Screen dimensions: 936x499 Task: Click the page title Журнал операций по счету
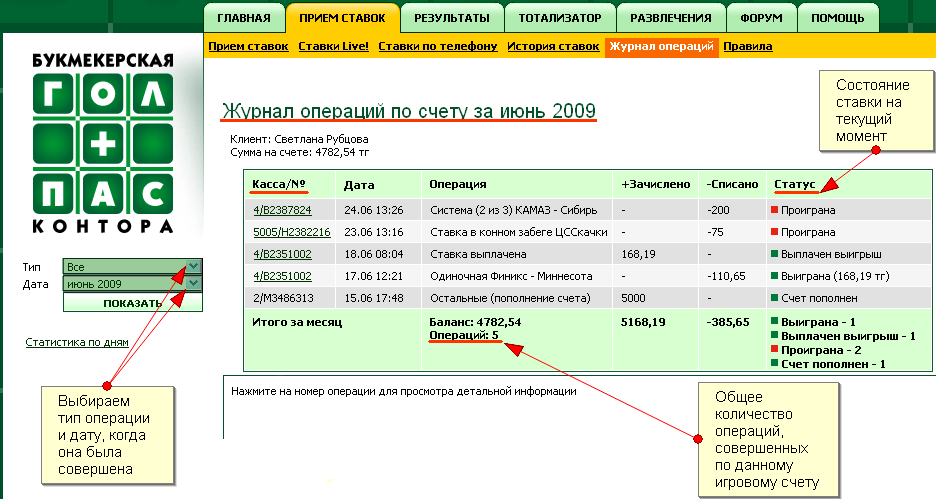pos(409,111)
